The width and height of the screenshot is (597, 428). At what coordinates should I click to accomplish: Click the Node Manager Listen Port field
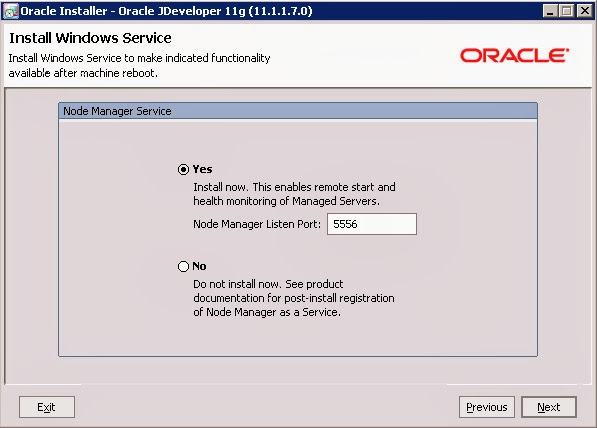372,224
